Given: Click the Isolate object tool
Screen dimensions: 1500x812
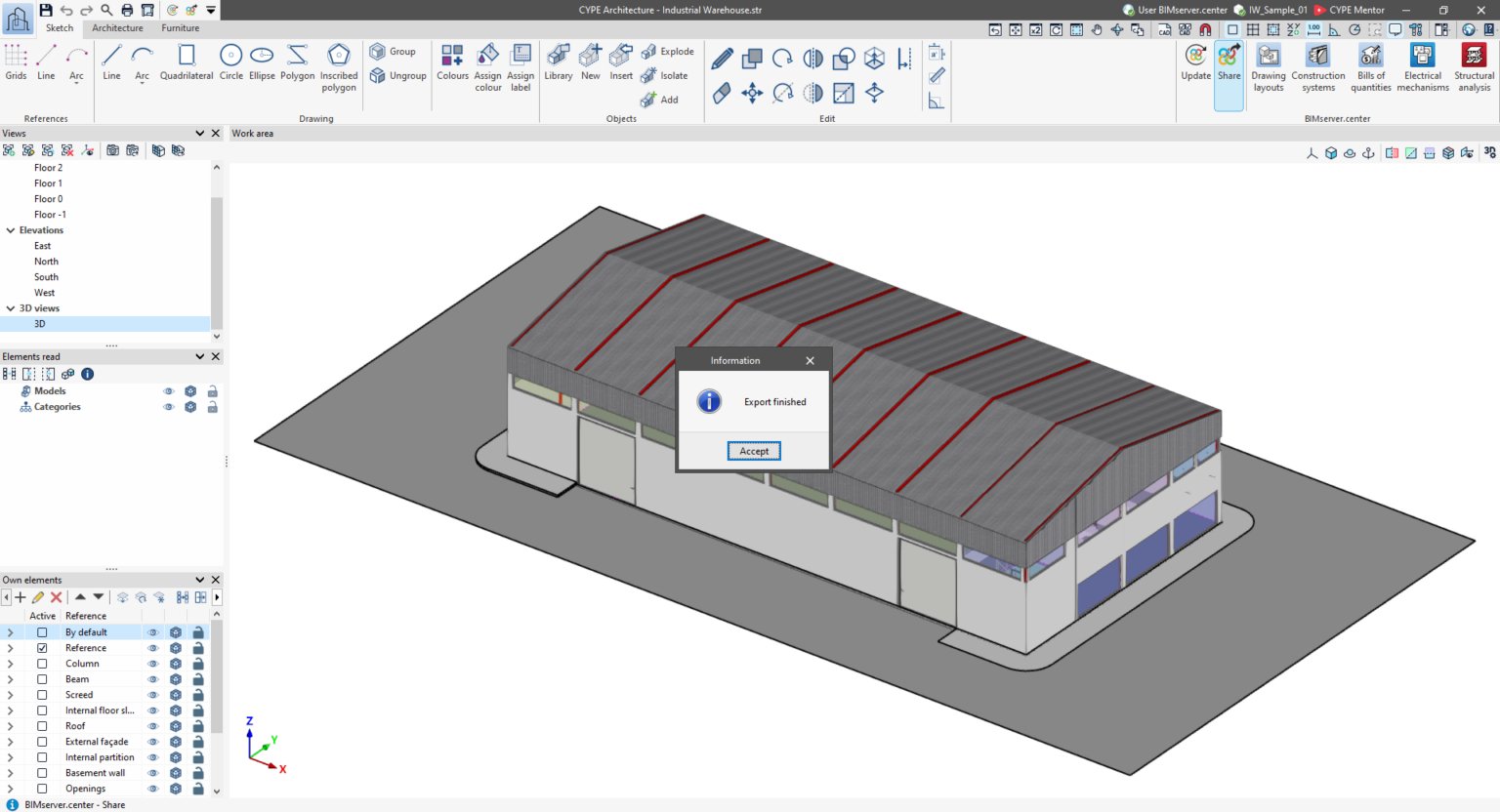Looking at the screenshot, I should (664, 75).
